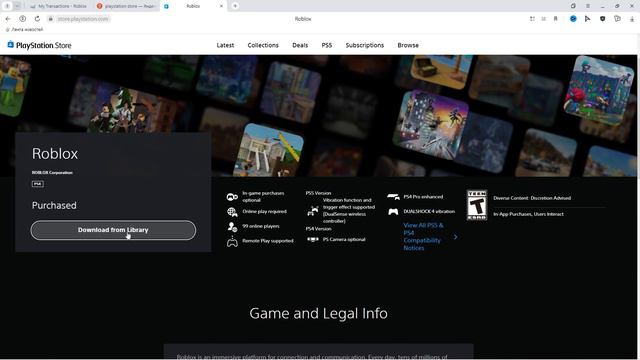The width and height of the screenshot is (640, 360).
Task: Click the In-App Purchases, Users Interact text
Action: pos(528,214)
